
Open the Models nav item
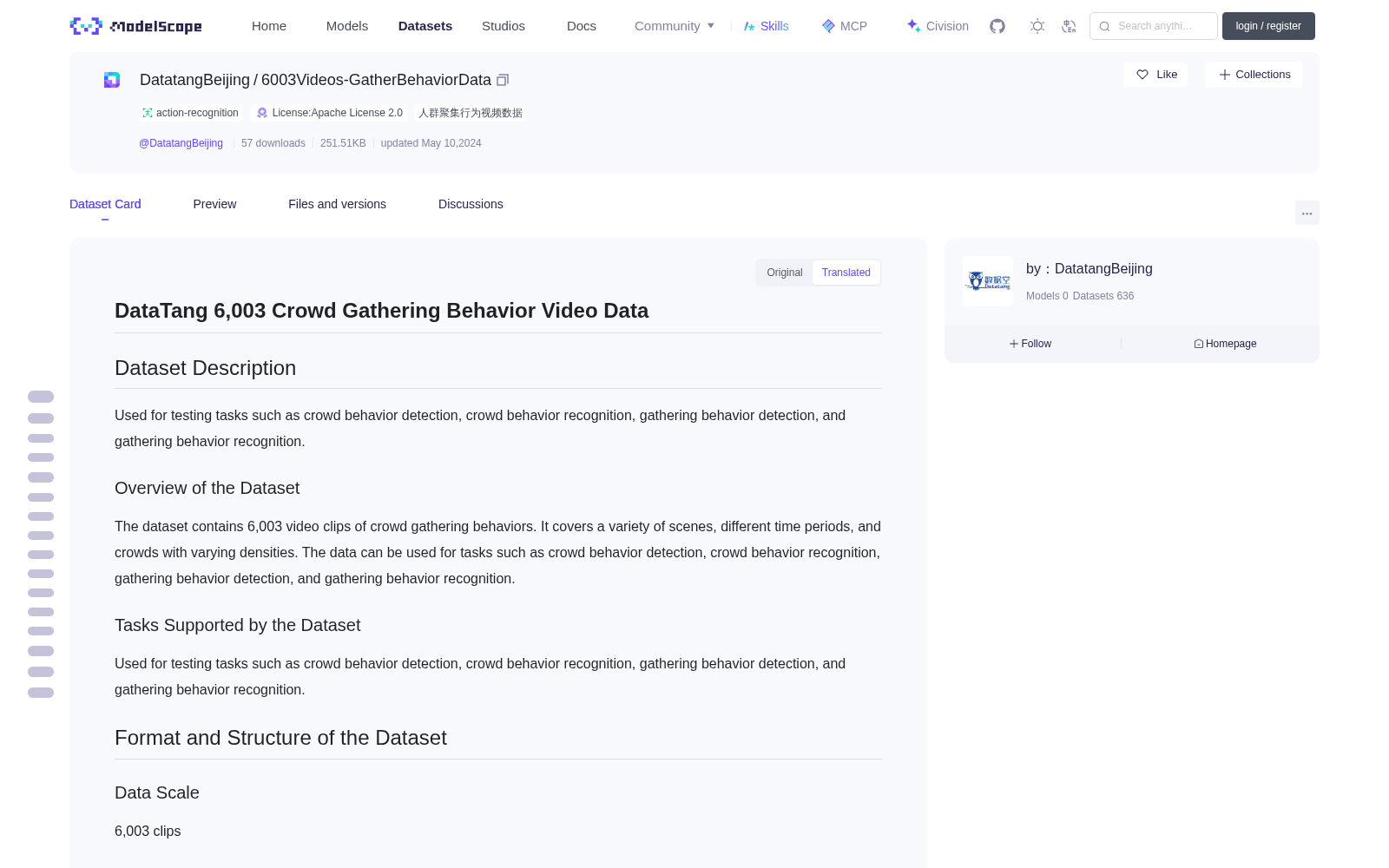tap(347, 26)
